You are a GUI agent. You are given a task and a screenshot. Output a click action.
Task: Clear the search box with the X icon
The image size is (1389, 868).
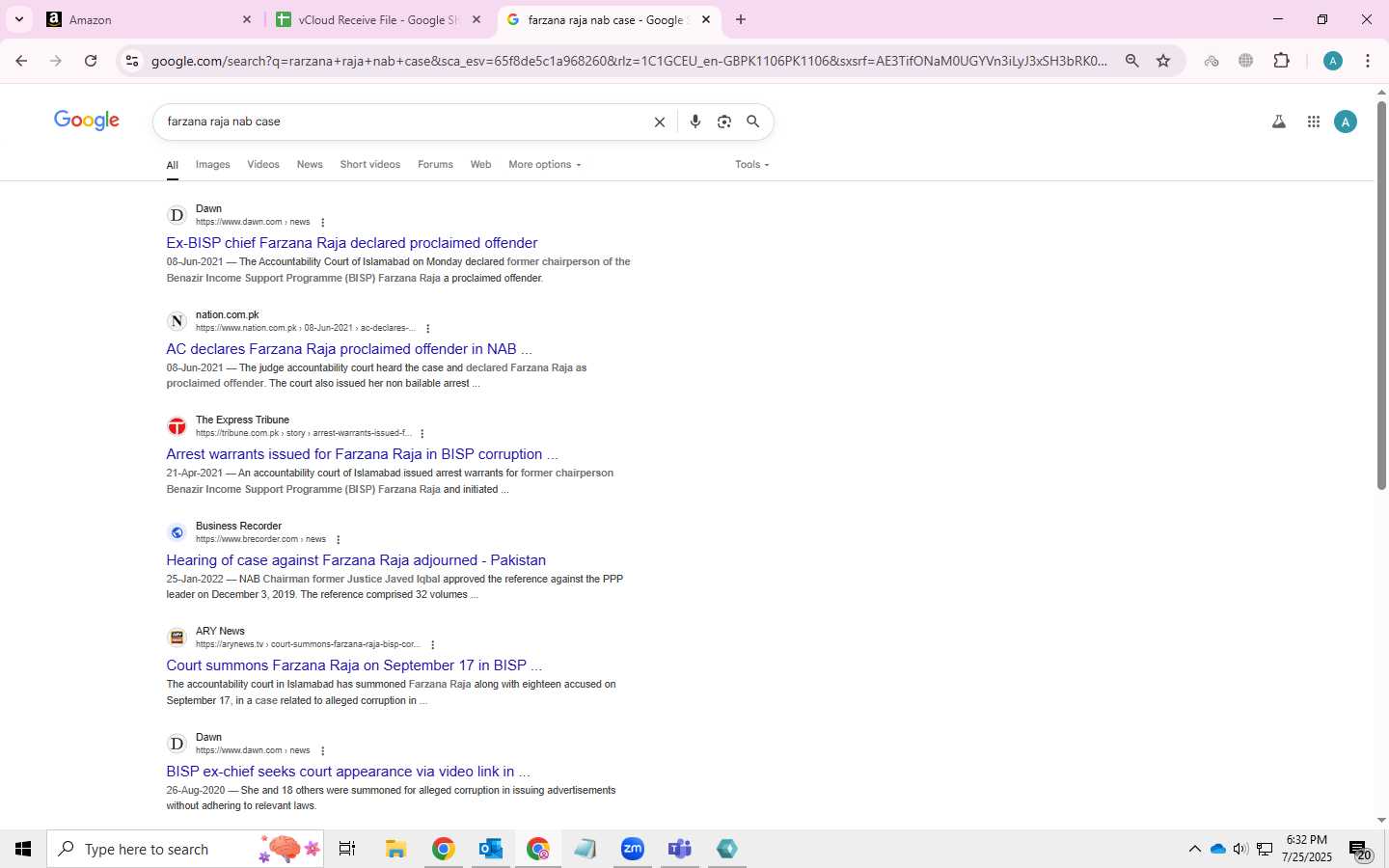660,122
